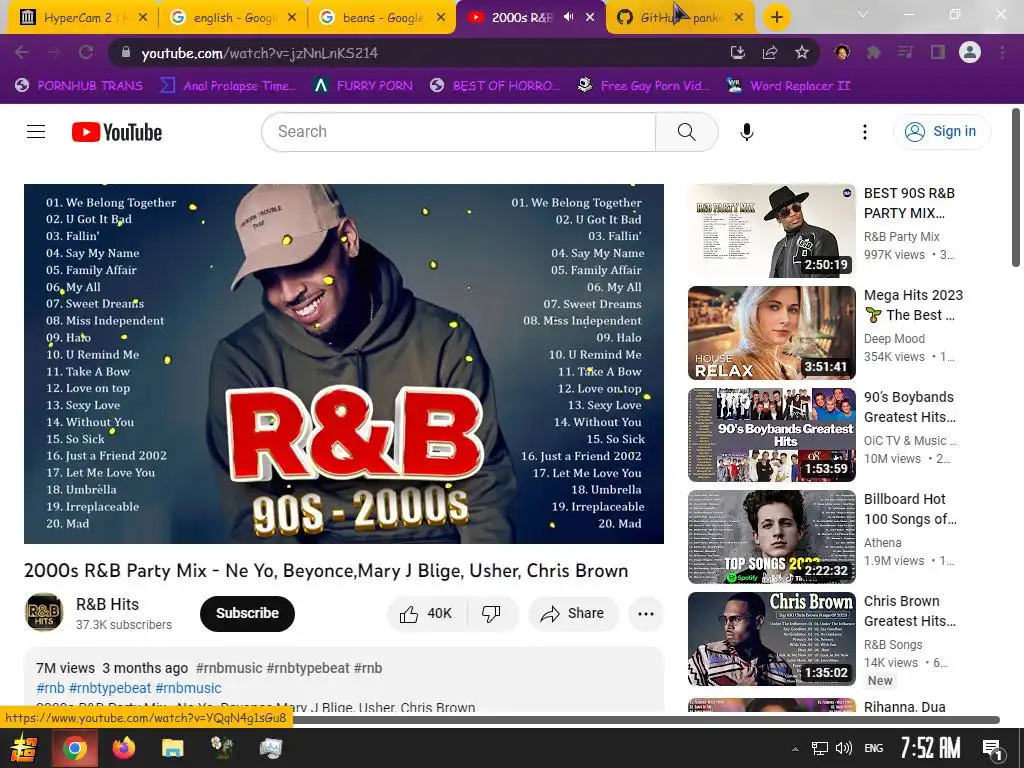Open the notification center icon
Viewport: 1024px width, 768px height.
point(992,749)
